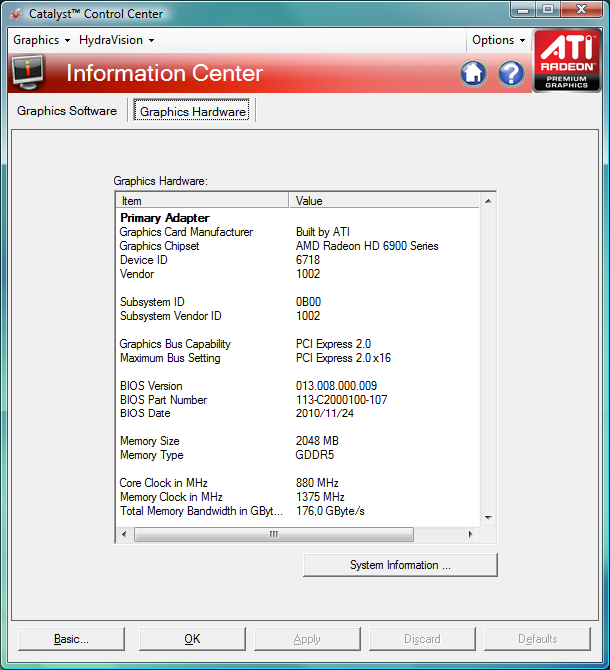Click the System Information button

click(400, 565)
